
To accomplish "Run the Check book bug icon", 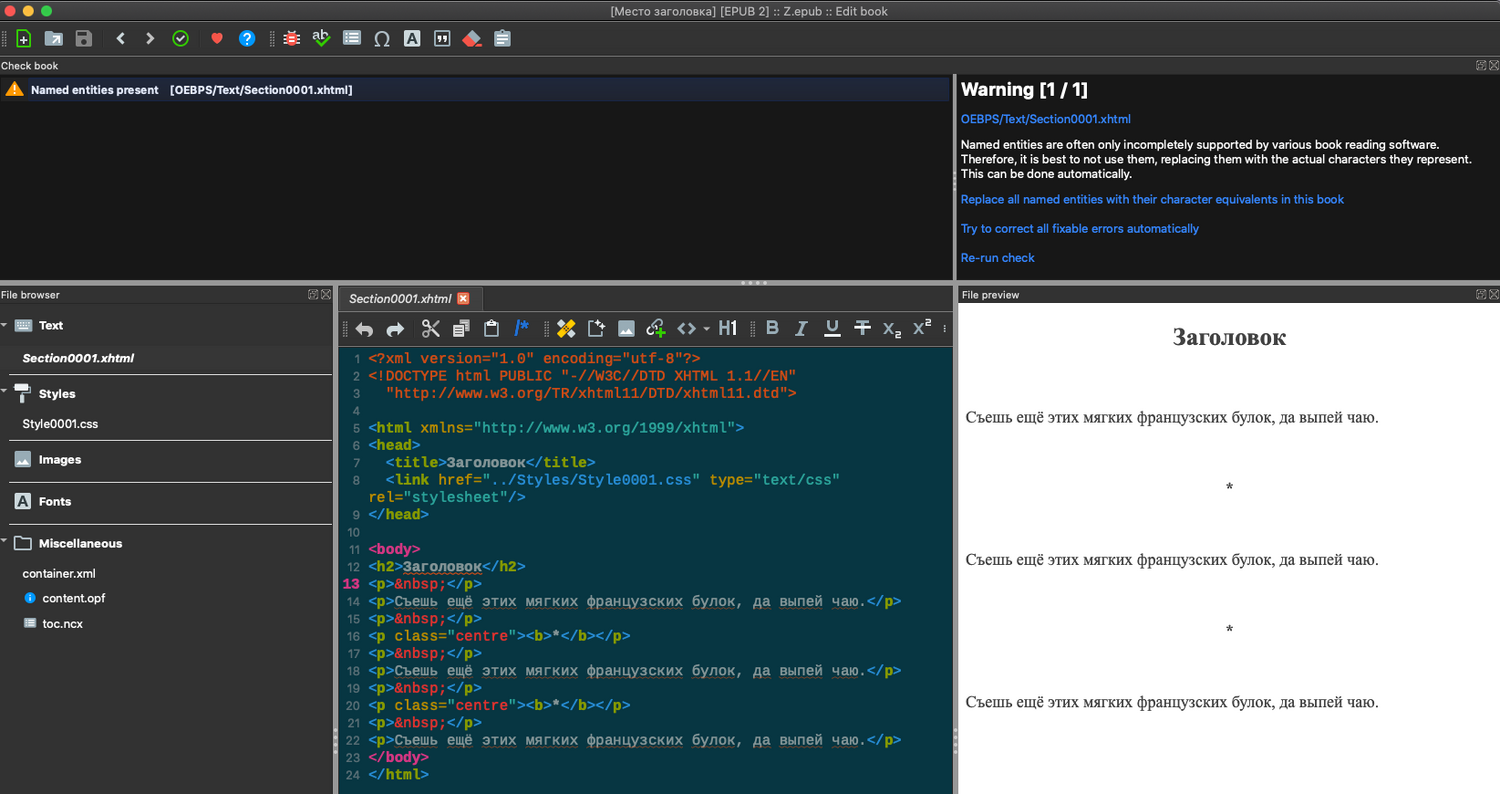I will 291,39.
